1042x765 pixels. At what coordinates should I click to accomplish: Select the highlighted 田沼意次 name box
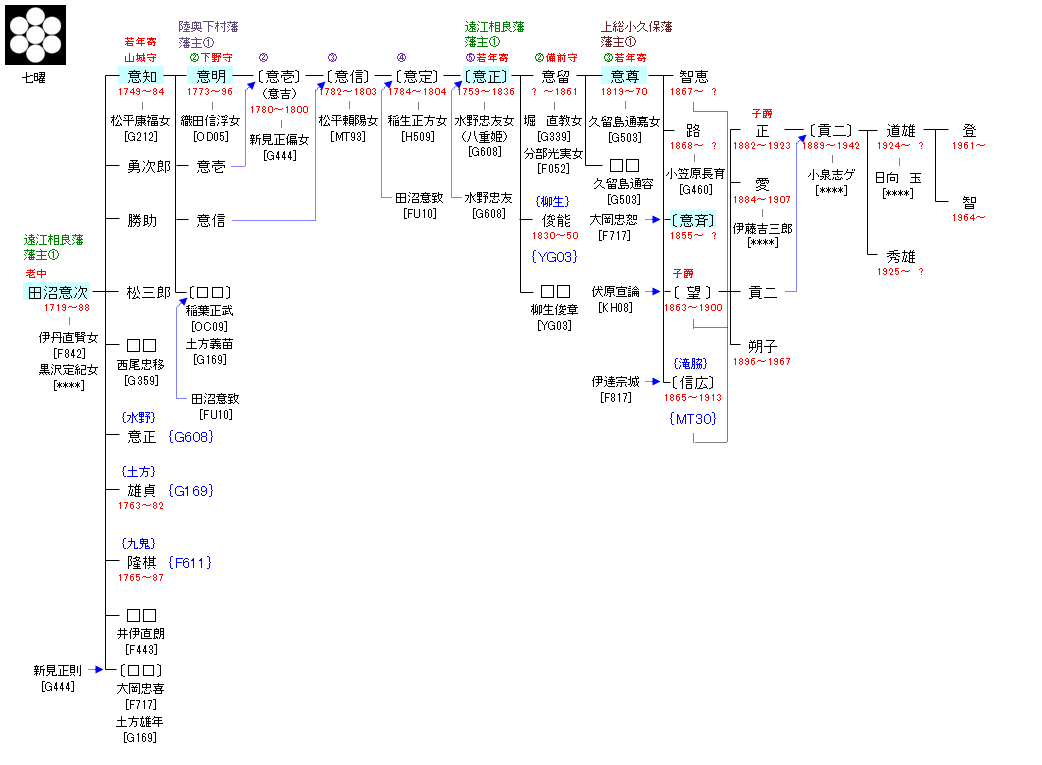click(55, 292)
